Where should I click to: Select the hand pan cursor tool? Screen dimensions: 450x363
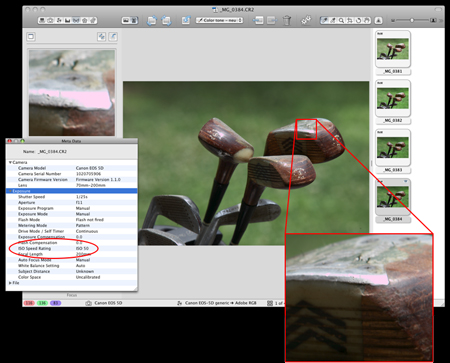coord(367,21)
